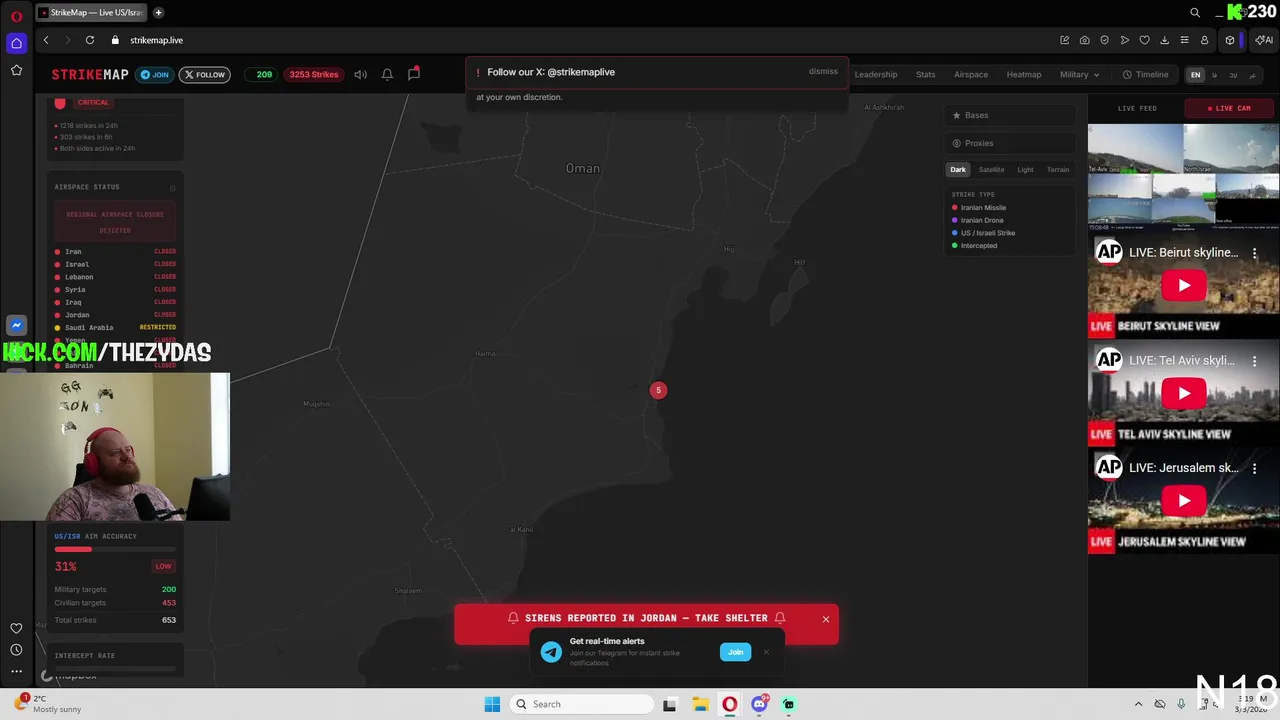Toggle the Proxies layer
The image size is (1280, 720).
[x=1011, y=143]
